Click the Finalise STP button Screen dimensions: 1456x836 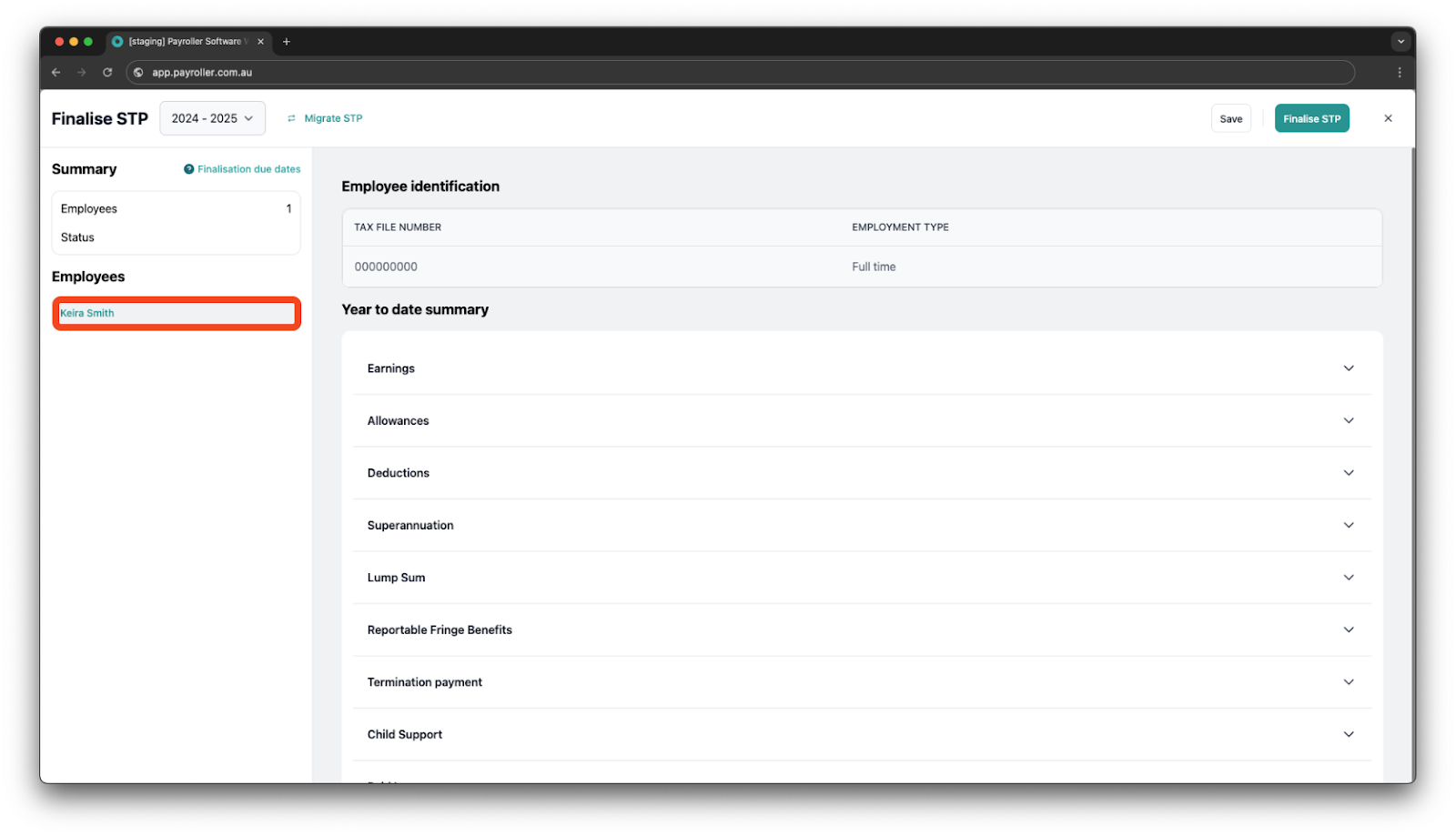pos(1311,119)
